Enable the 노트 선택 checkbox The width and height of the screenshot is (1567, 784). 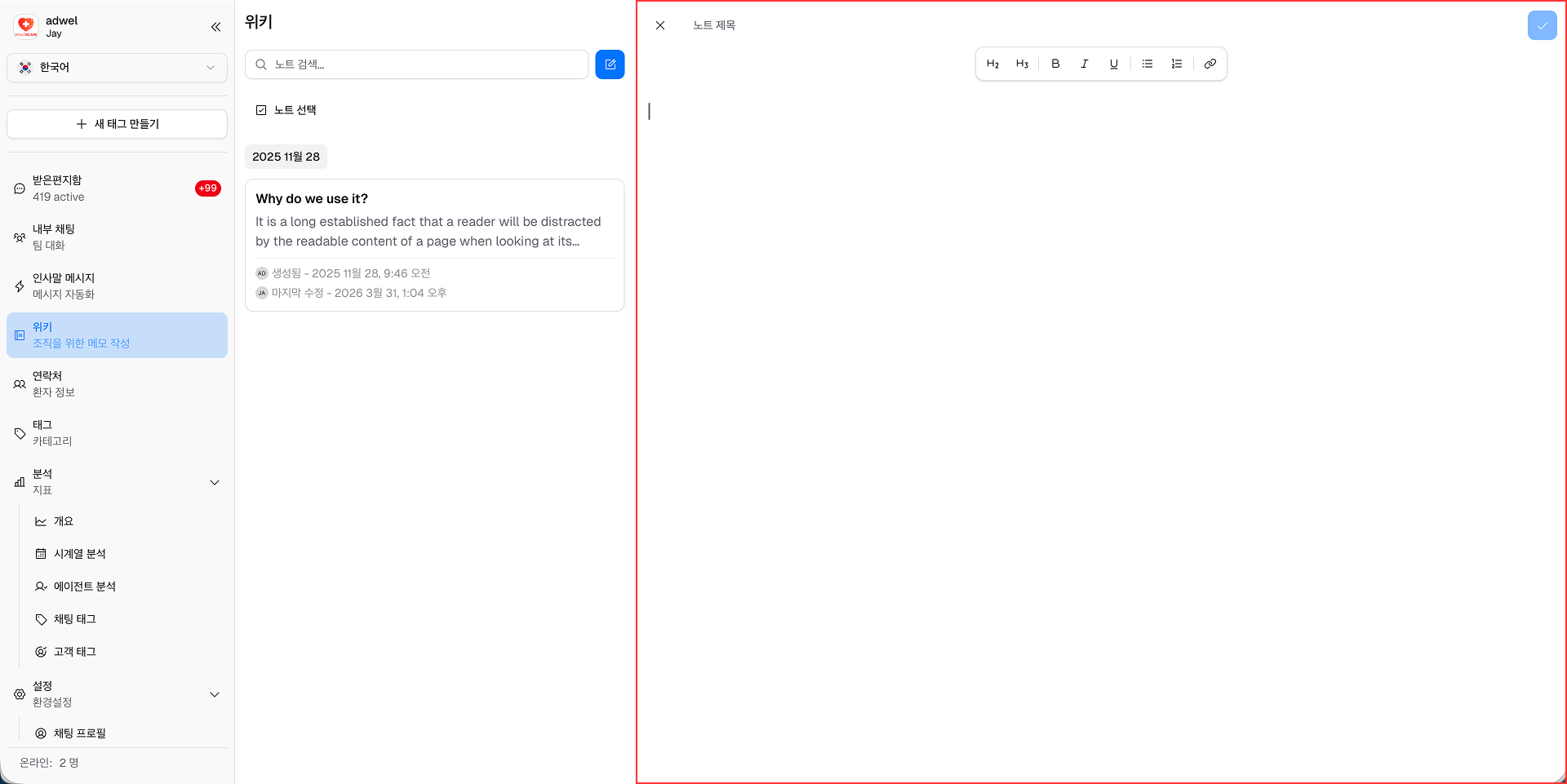[x=261, y=109]
